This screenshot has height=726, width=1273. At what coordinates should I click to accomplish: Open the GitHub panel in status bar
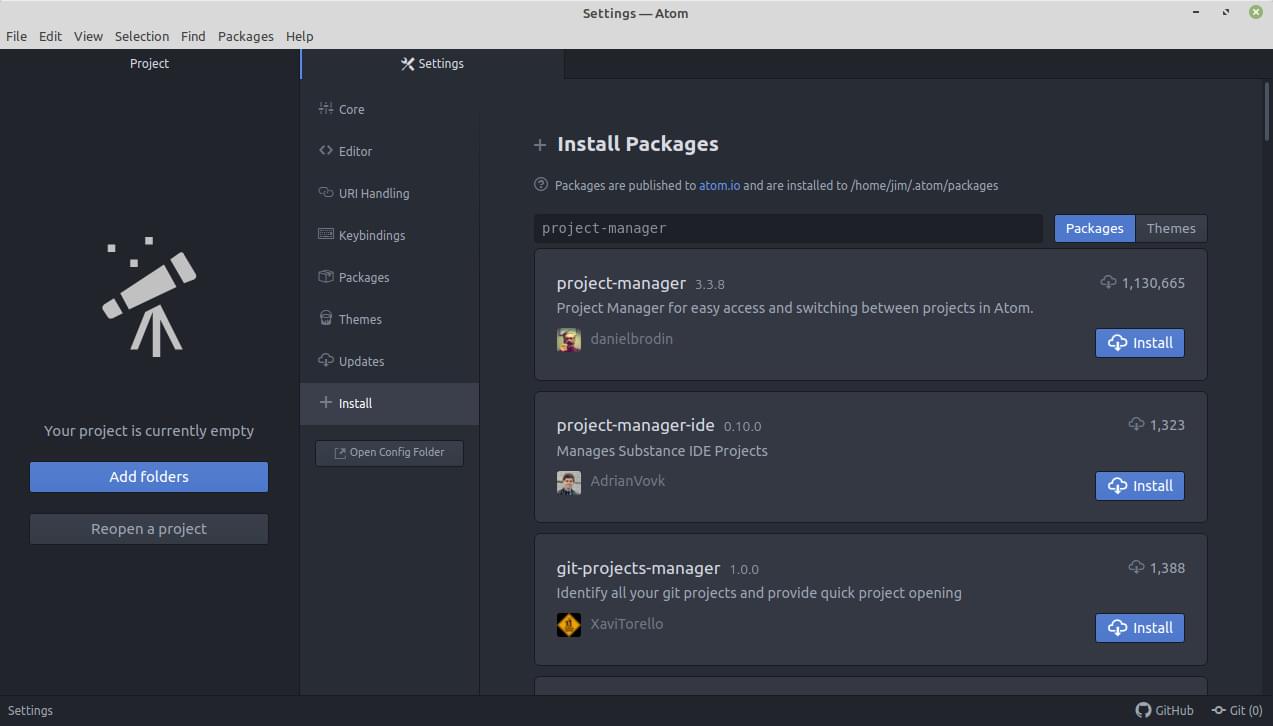click(x=1164, y=710)
